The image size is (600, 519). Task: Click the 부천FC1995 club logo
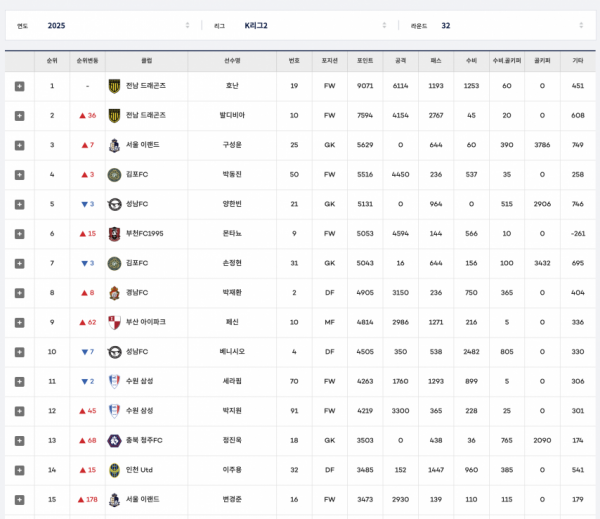(114, 234)
